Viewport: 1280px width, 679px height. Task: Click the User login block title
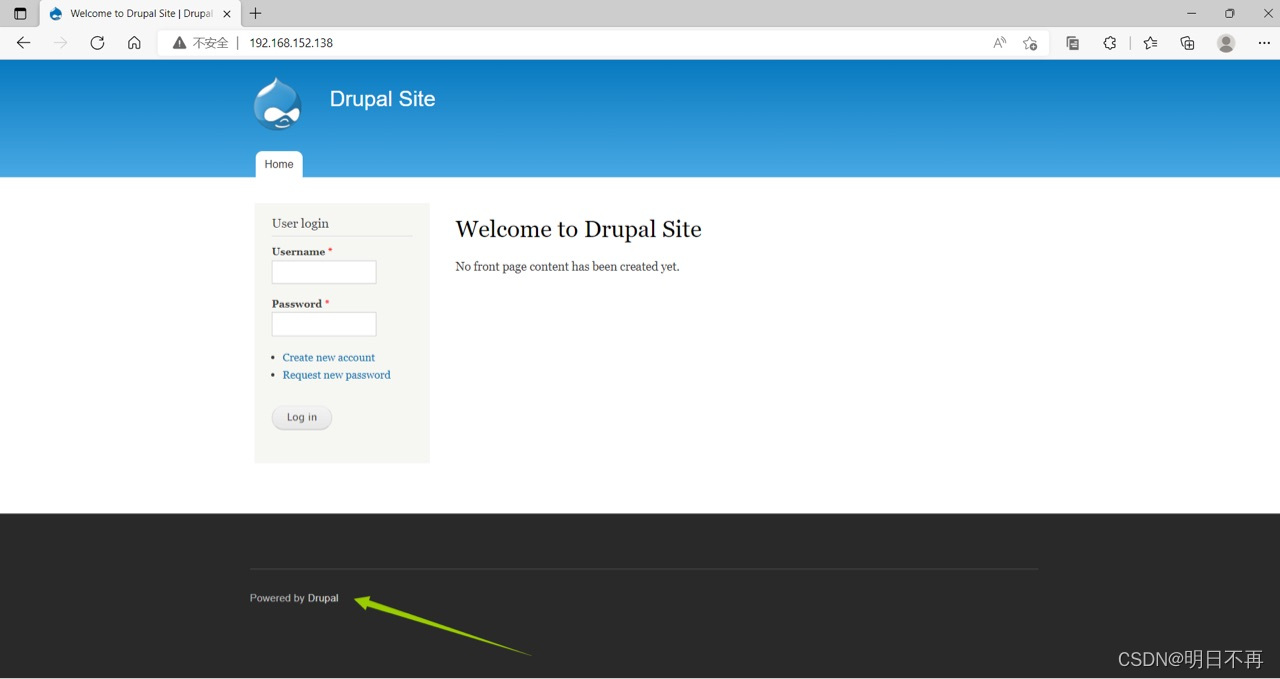pyautogui.click(x=300, y=223)
